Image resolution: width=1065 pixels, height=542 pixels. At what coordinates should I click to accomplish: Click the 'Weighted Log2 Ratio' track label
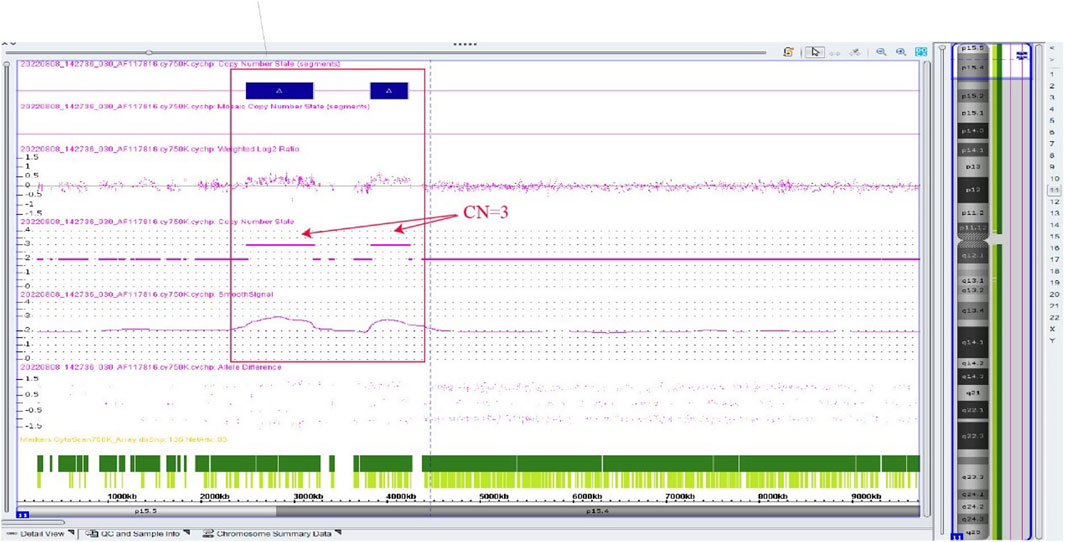tap(160, 148)
